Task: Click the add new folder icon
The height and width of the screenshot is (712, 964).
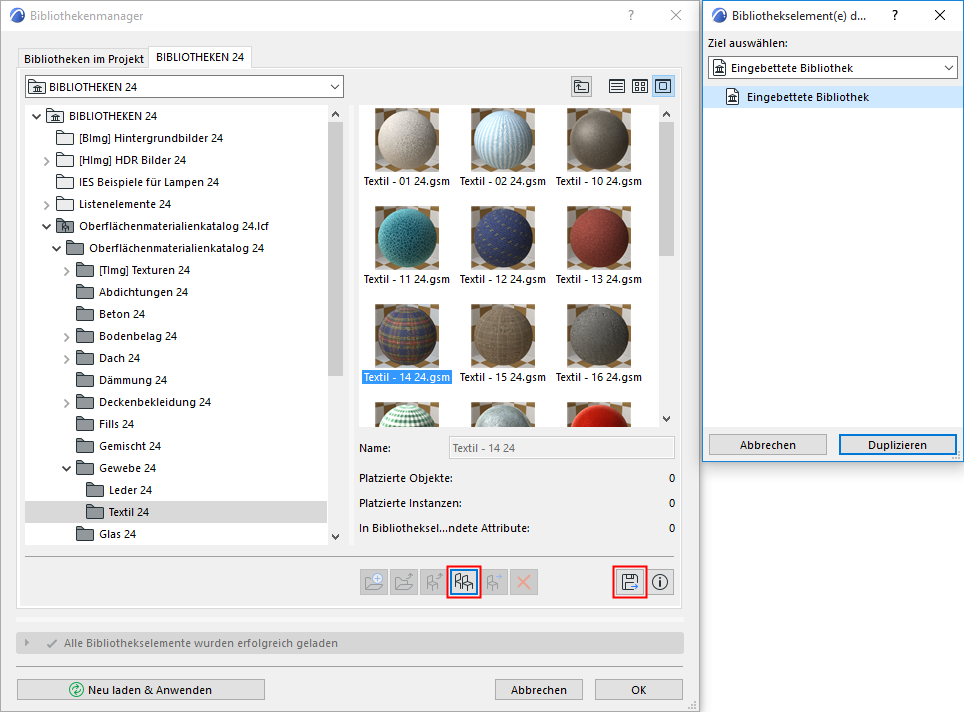Action: point(374,582)
